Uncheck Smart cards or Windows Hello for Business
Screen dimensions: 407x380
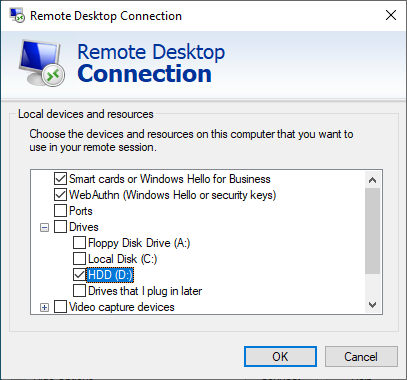pyautogui.click(x=60, y=179)
